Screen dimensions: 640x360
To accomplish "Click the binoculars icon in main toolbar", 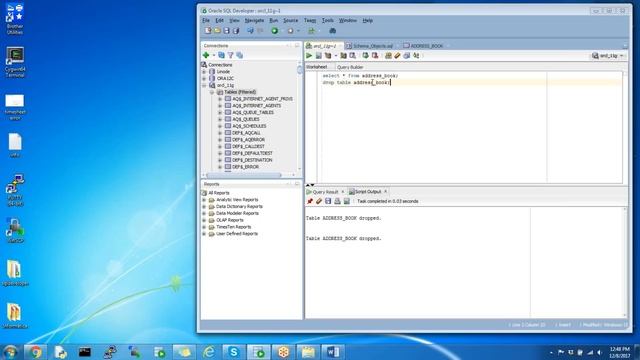I will (333, 31).
